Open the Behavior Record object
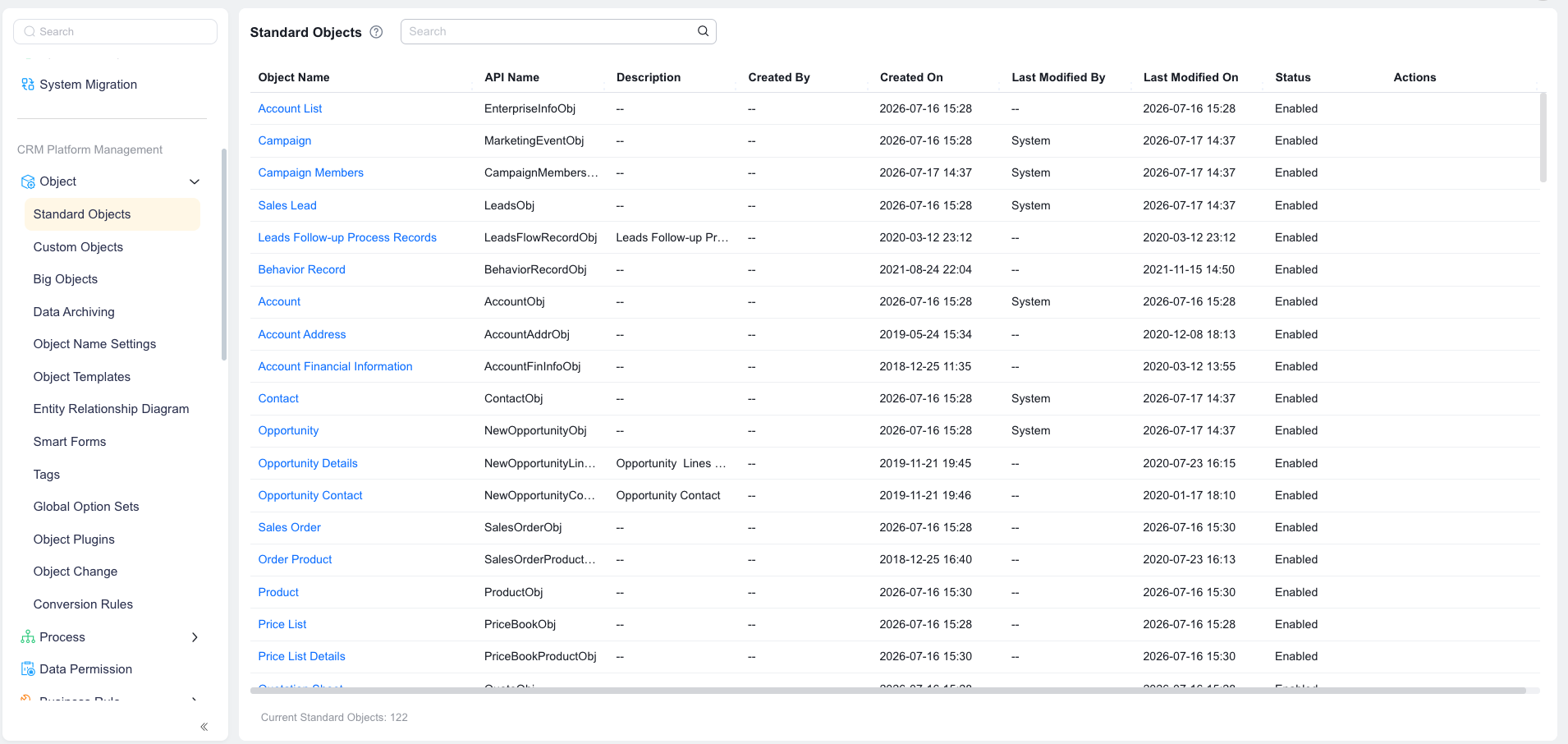 pos(301,269)
